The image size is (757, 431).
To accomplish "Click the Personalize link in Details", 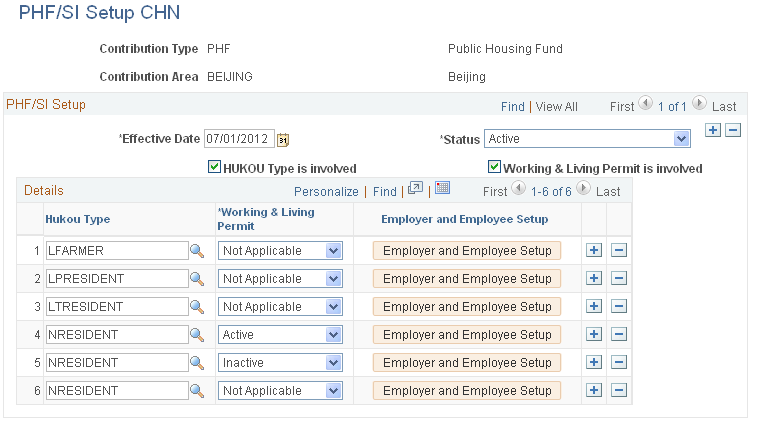I will pos(326,192).
